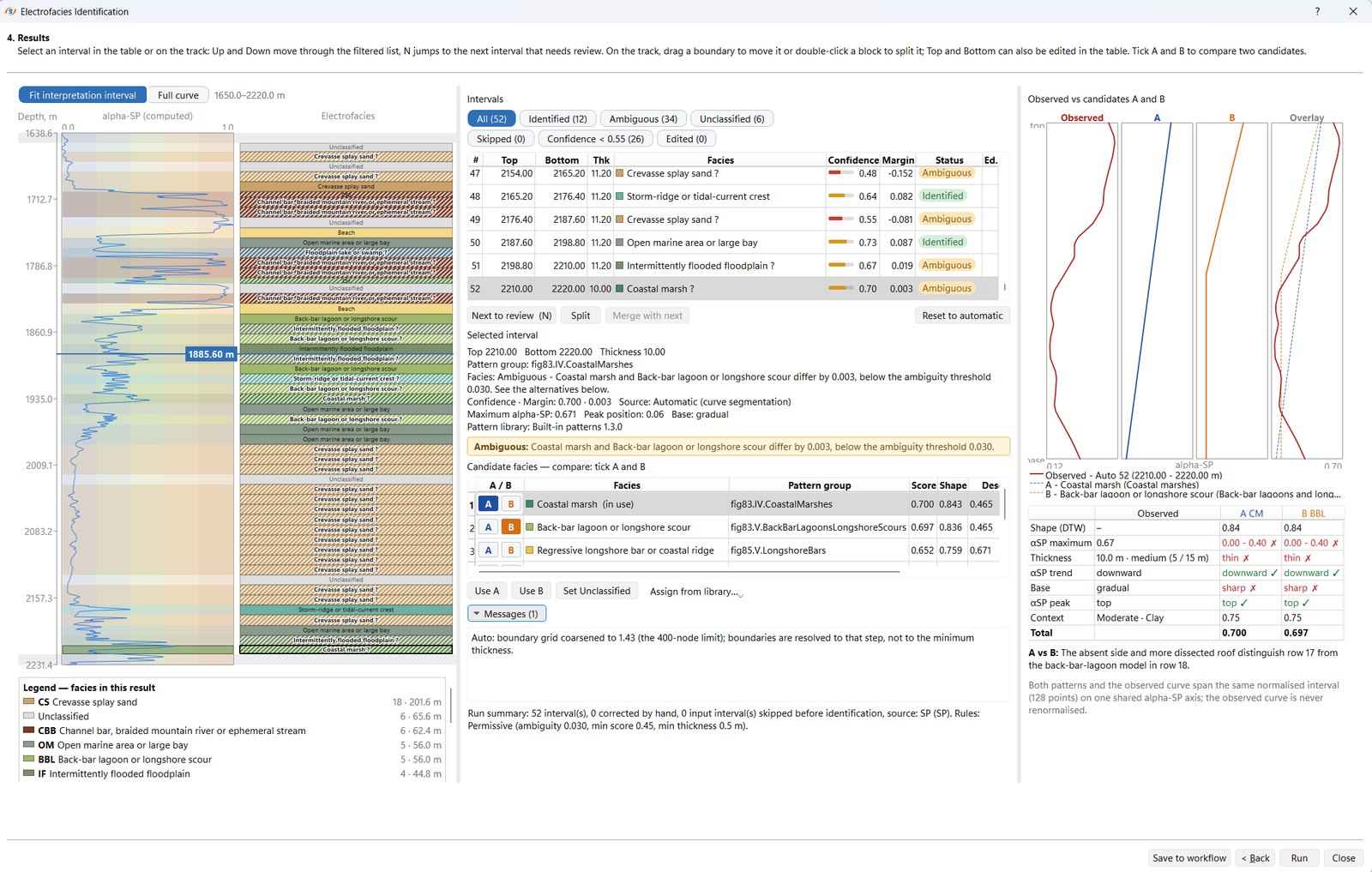Image resolution: width=1372 pixels, height=872 pixels.
Task: Select CBB Channel bar legend entry
Action: pyautogui.click(x=232, y=731)
